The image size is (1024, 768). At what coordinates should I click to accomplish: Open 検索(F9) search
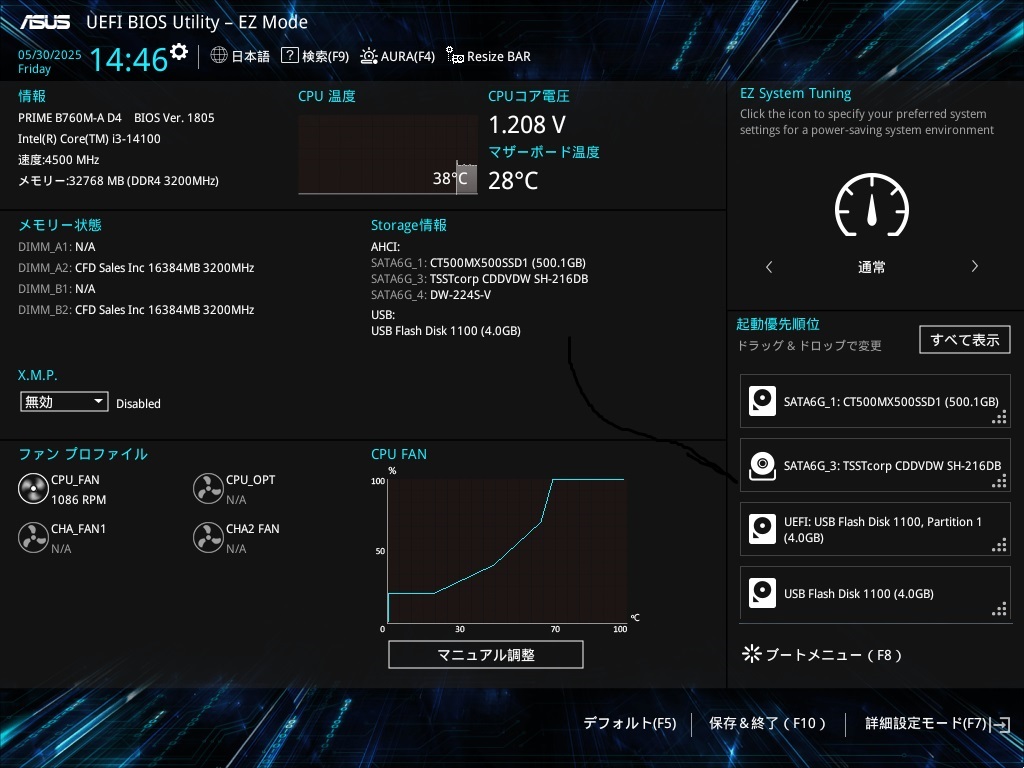coord(325,56)
